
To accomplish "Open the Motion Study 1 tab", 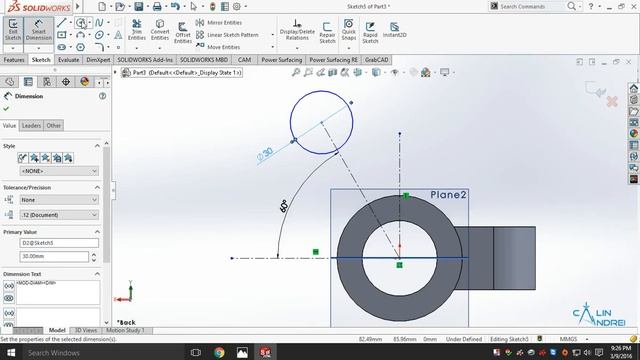I will click(125, 330).
